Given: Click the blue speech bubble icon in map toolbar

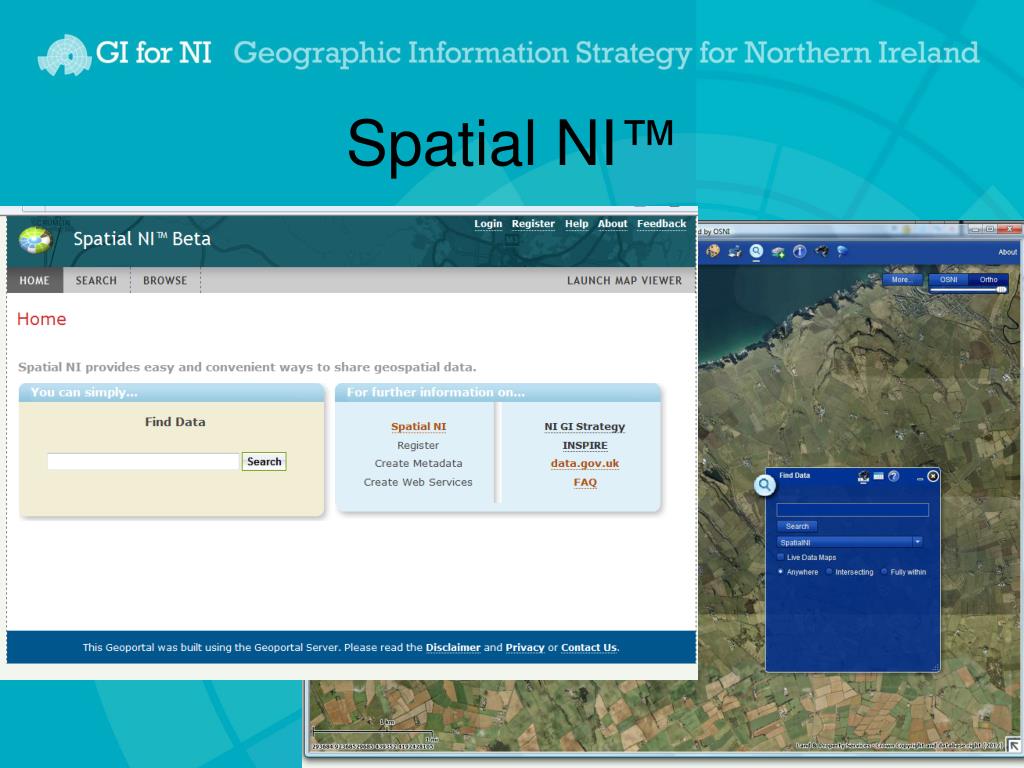Looking at the screenshot, I should coord(842,251).
